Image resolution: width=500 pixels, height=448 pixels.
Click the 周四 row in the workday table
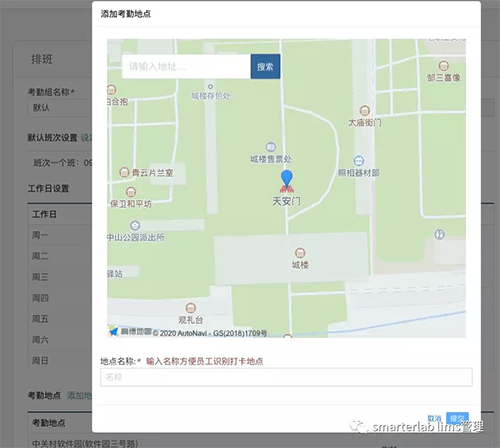click(x=60, y=298)
